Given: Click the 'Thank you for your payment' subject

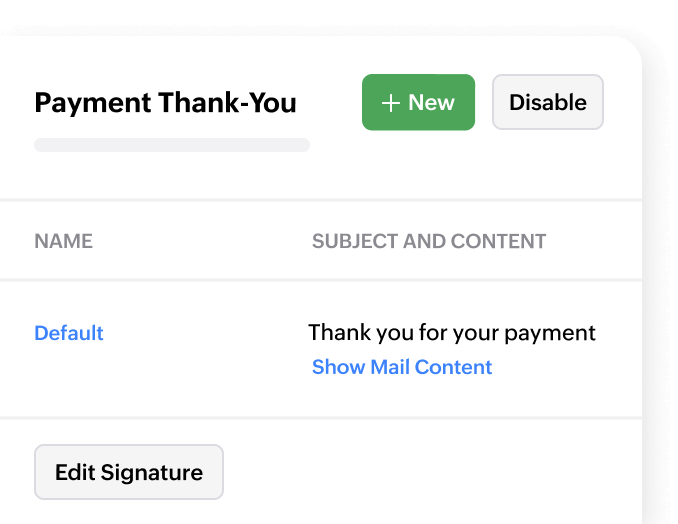Looking at the screenshot, I should [x=452, y=333].
